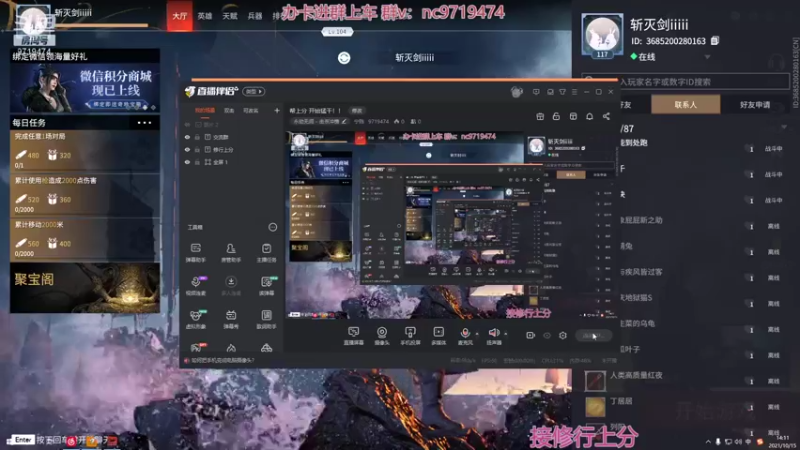Expand the 在线 status dropdown
The width and height of the screenshot is (800, 450).
pos(707,57)
